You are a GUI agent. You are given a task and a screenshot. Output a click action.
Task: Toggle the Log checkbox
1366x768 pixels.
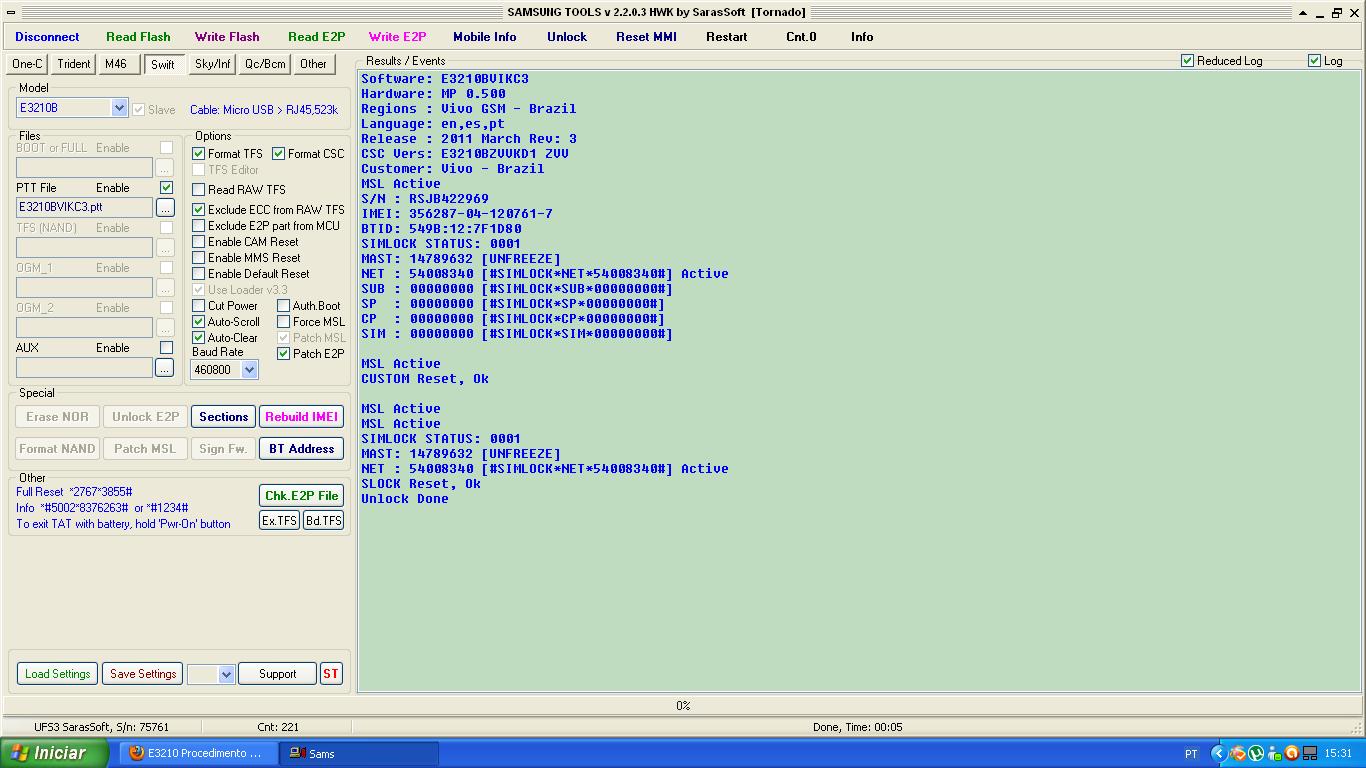point(1315,61)
